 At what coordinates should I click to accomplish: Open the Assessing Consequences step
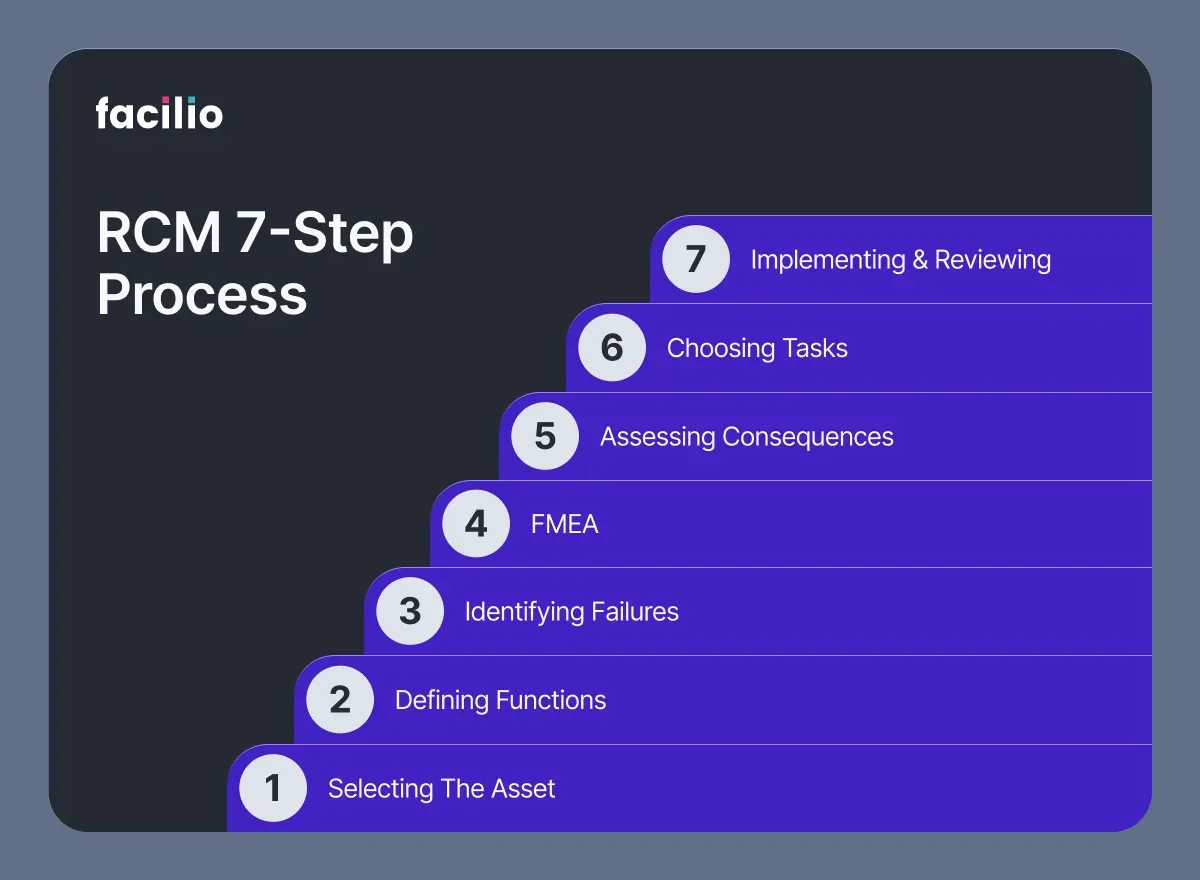(x=746, y=436)
